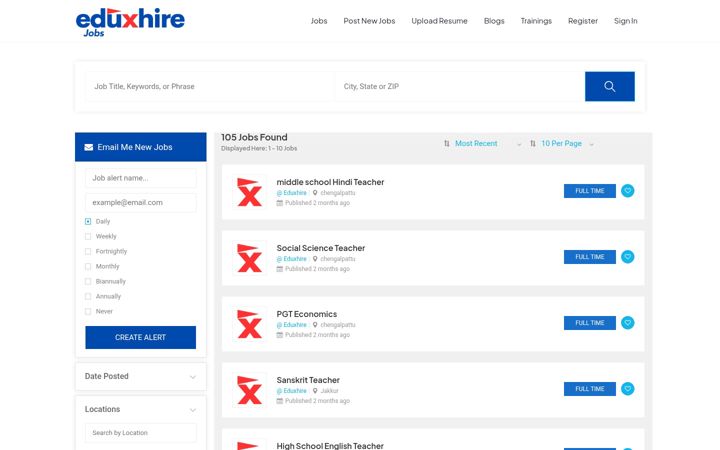Choose Never alert frequency
The image size is (720, 450).
(x=88, y=311)
